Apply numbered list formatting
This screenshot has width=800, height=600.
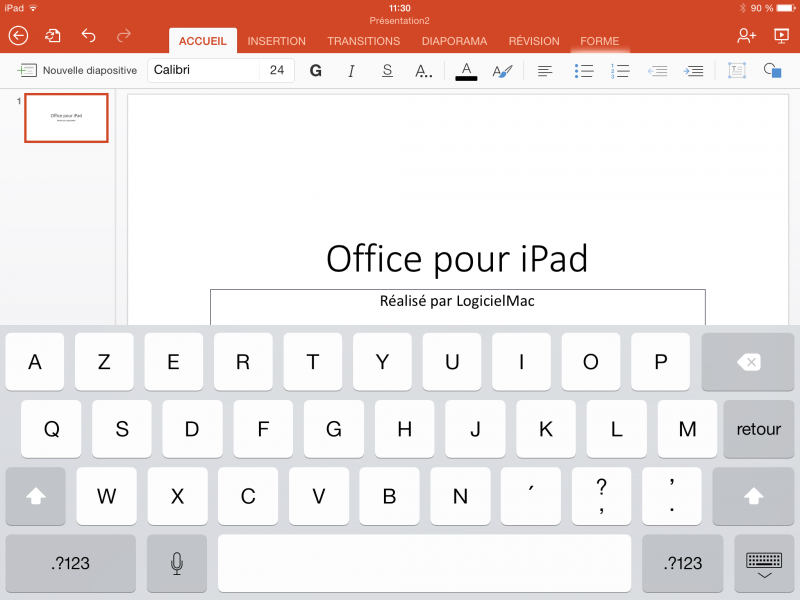coord(620,70)
